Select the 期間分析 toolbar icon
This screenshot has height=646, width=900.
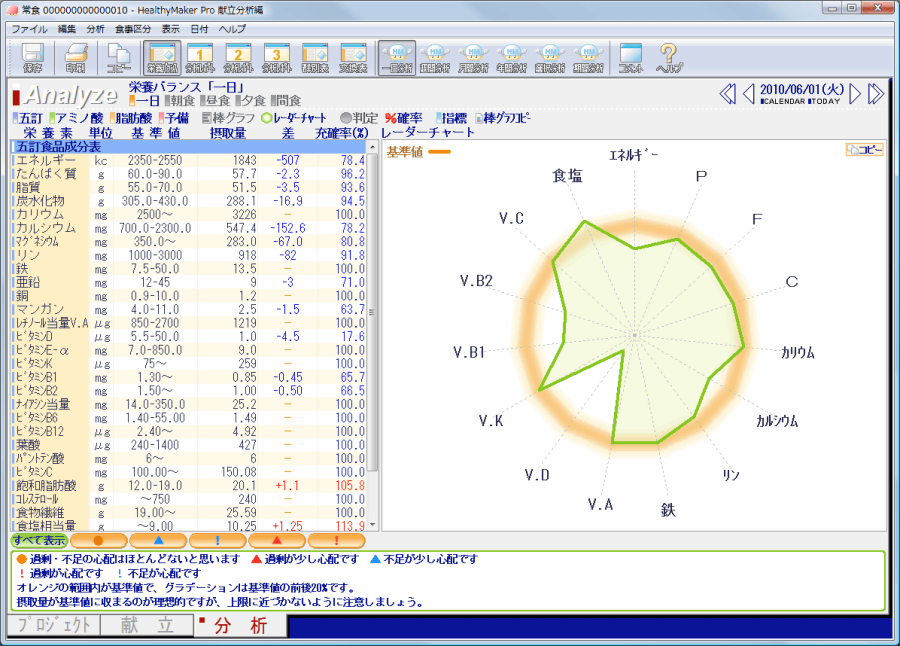click(x=588, y=58)
